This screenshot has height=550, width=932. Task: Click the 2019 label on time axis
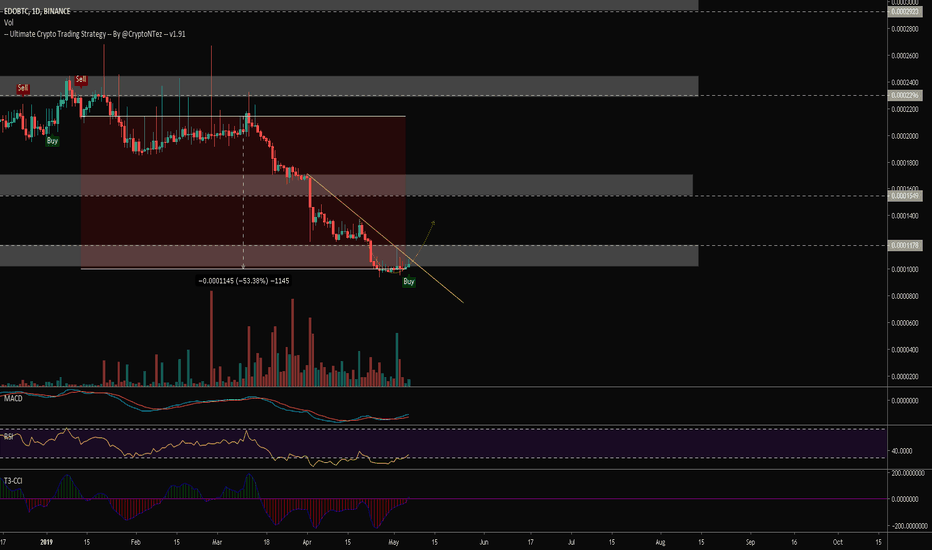pos(46,542)
